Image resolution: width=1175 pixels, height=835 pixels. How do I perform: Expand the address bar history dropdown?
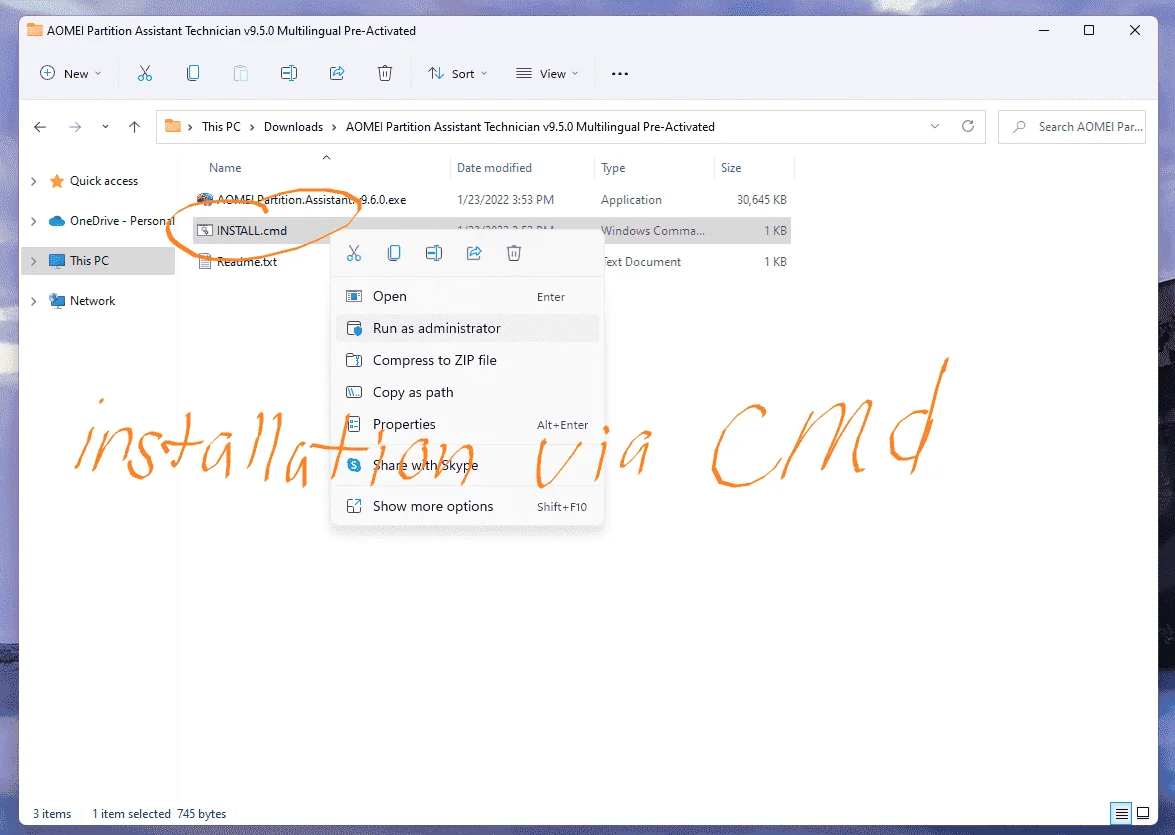tap(934, 126)
